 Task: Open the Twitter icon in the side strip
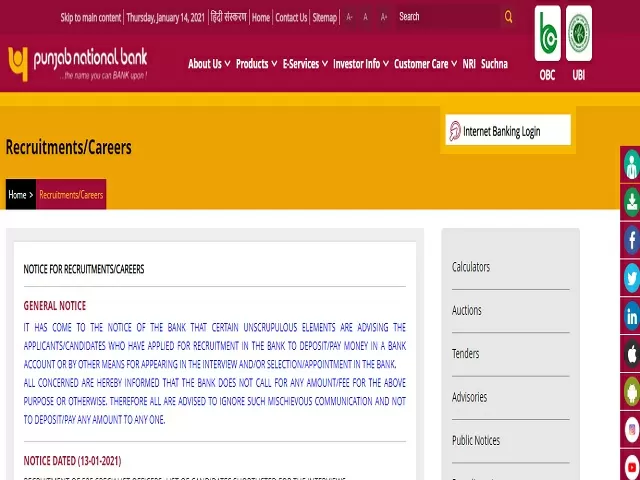pos(631,278)
